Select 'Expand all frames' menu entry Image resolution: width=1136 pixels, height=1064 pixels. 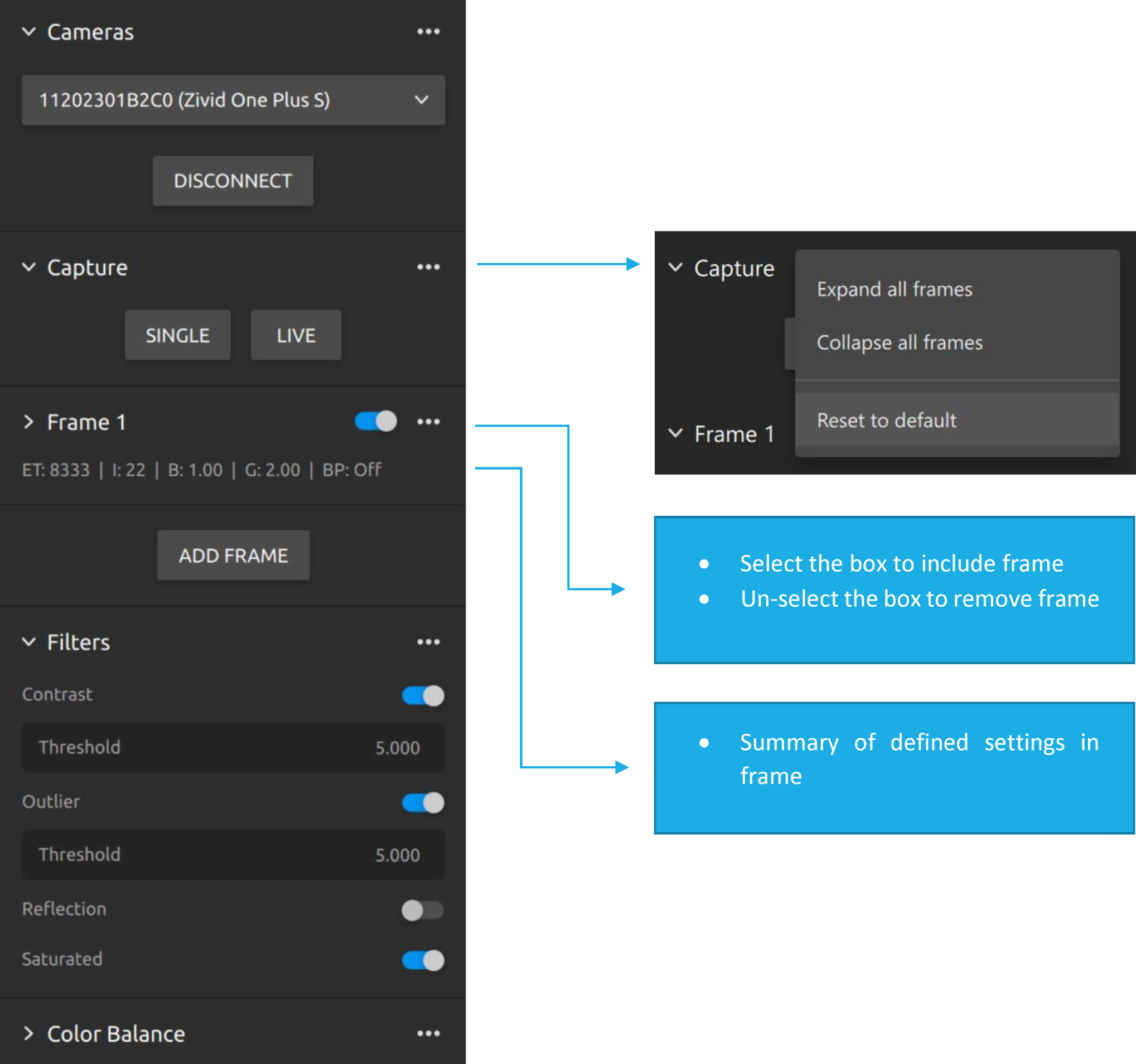coord(895,289)
